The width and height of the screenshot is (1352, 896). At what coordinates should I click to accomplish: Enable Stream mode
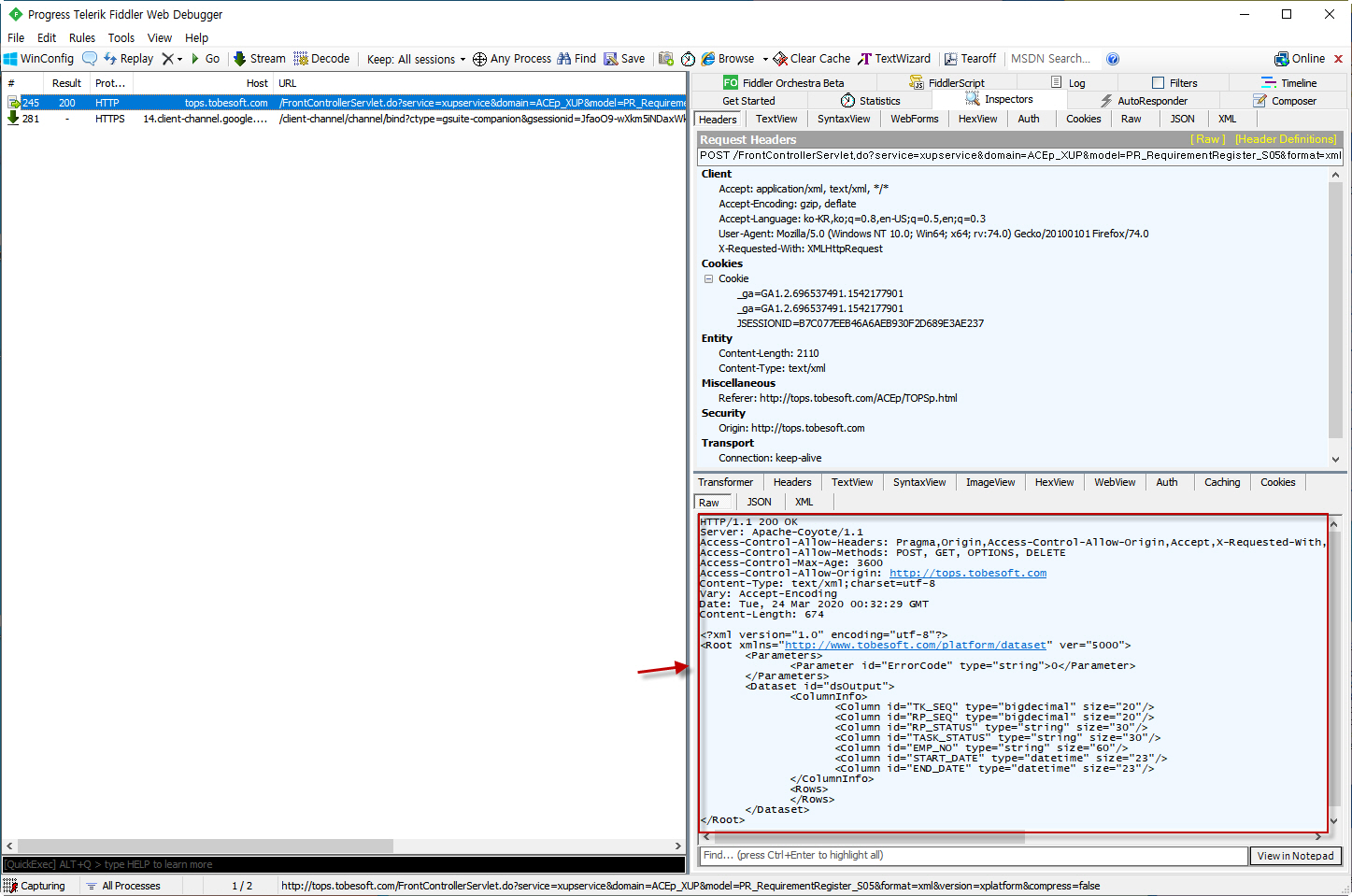point(259,58)
